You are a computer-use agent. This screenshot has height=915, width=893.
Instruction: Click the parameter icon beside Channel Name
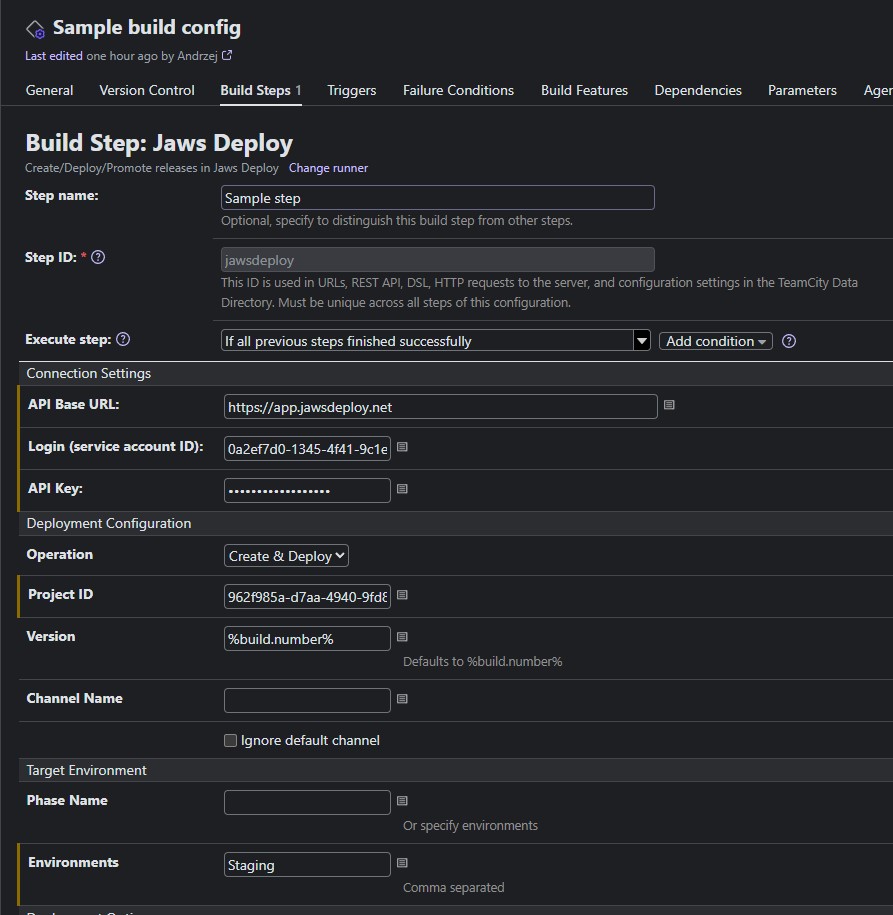(401, 699)
